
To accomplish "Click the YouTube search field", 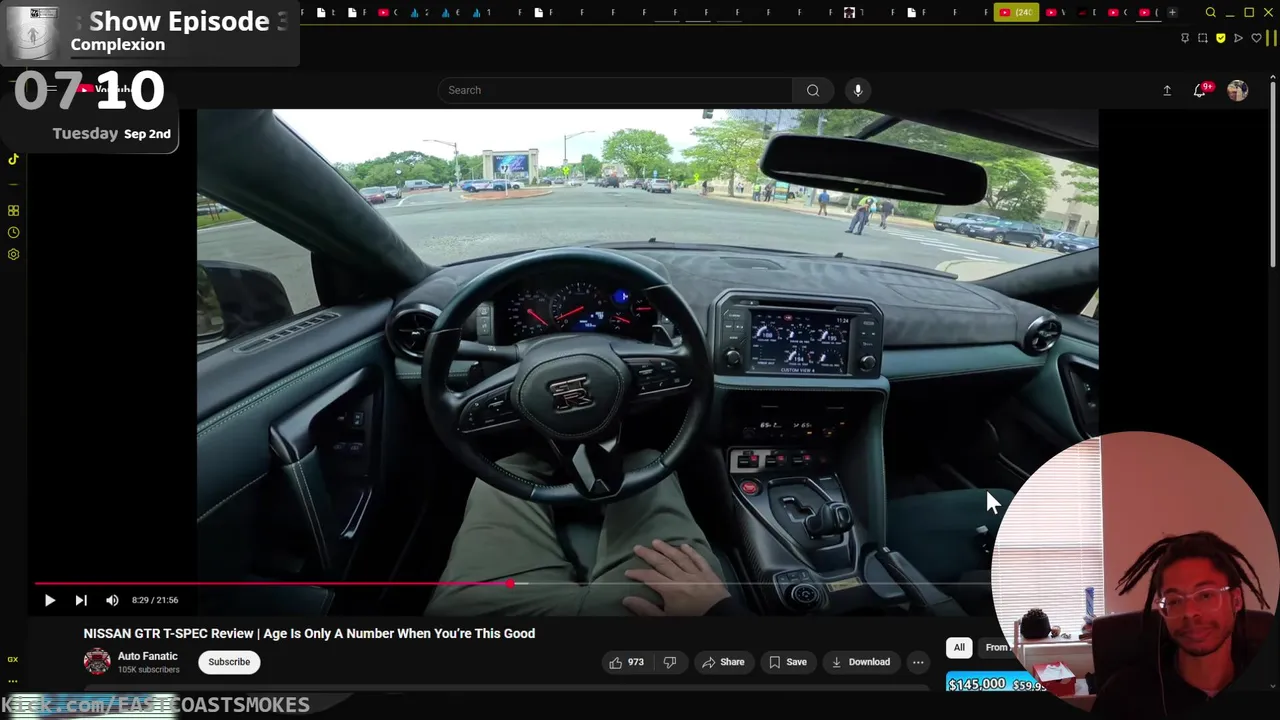I will click(615, 90).
